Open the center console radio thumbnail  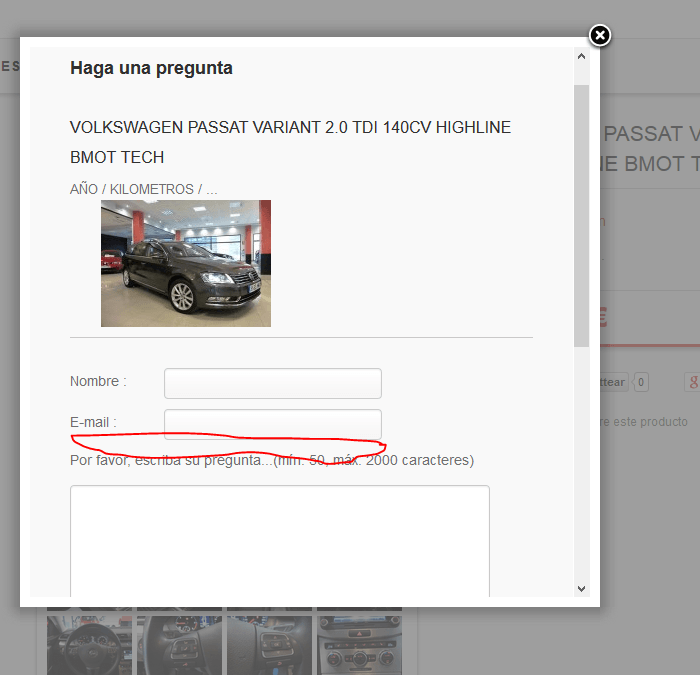(359, 645)
